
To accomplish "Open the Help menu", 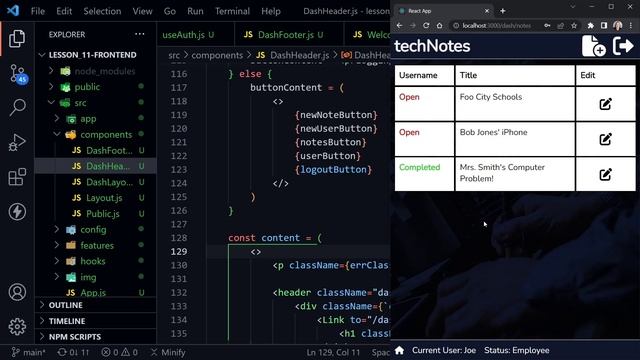I will 271,11.
